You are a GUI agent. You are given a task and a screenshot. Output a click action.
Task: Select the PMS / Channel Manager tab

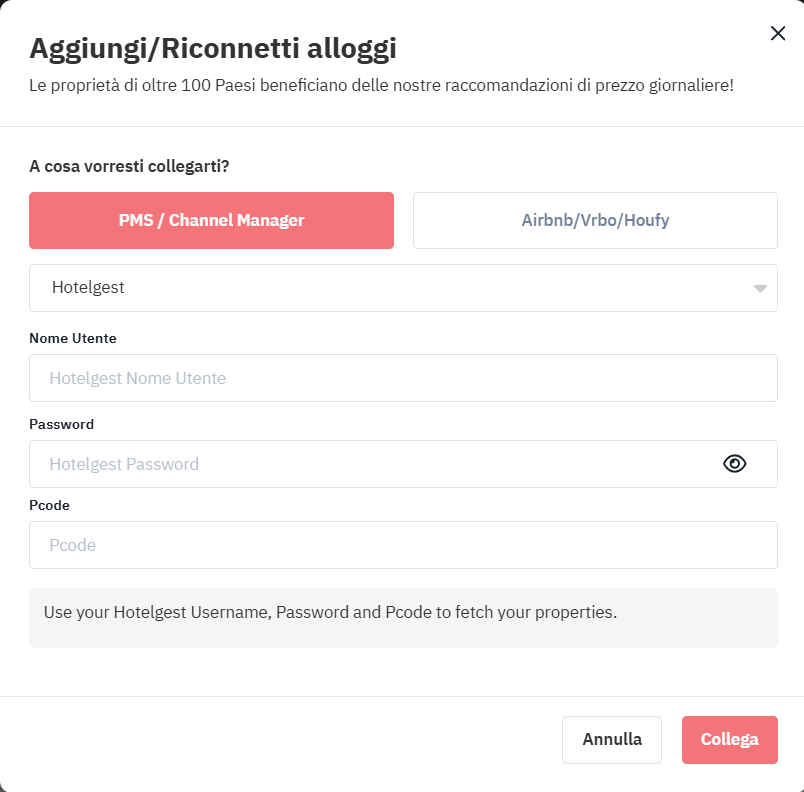point(211,220)
